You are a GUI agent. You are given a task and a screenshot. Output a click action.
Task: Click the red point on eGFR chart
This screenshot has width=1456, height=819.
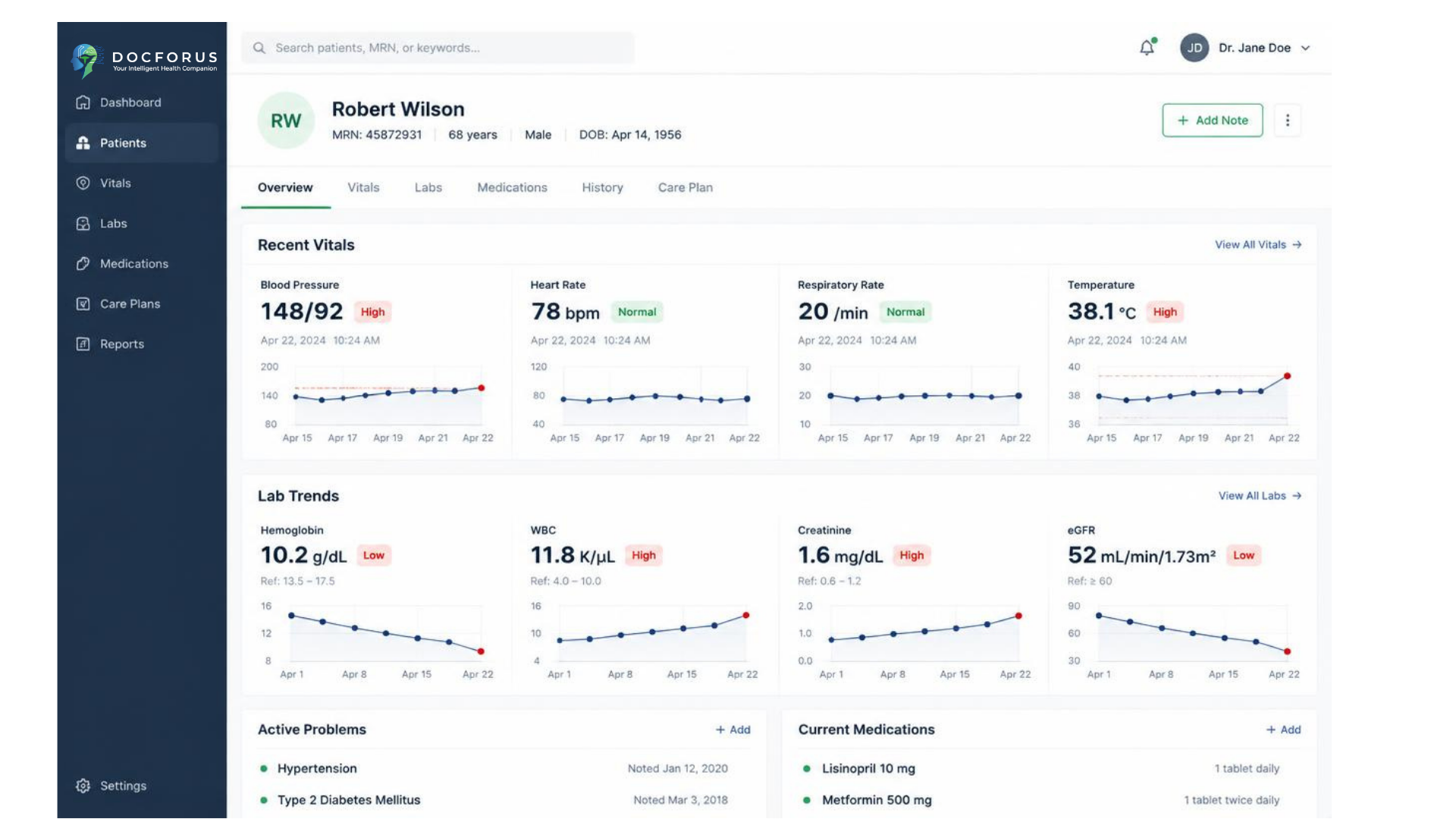(x=1287, y=651)
